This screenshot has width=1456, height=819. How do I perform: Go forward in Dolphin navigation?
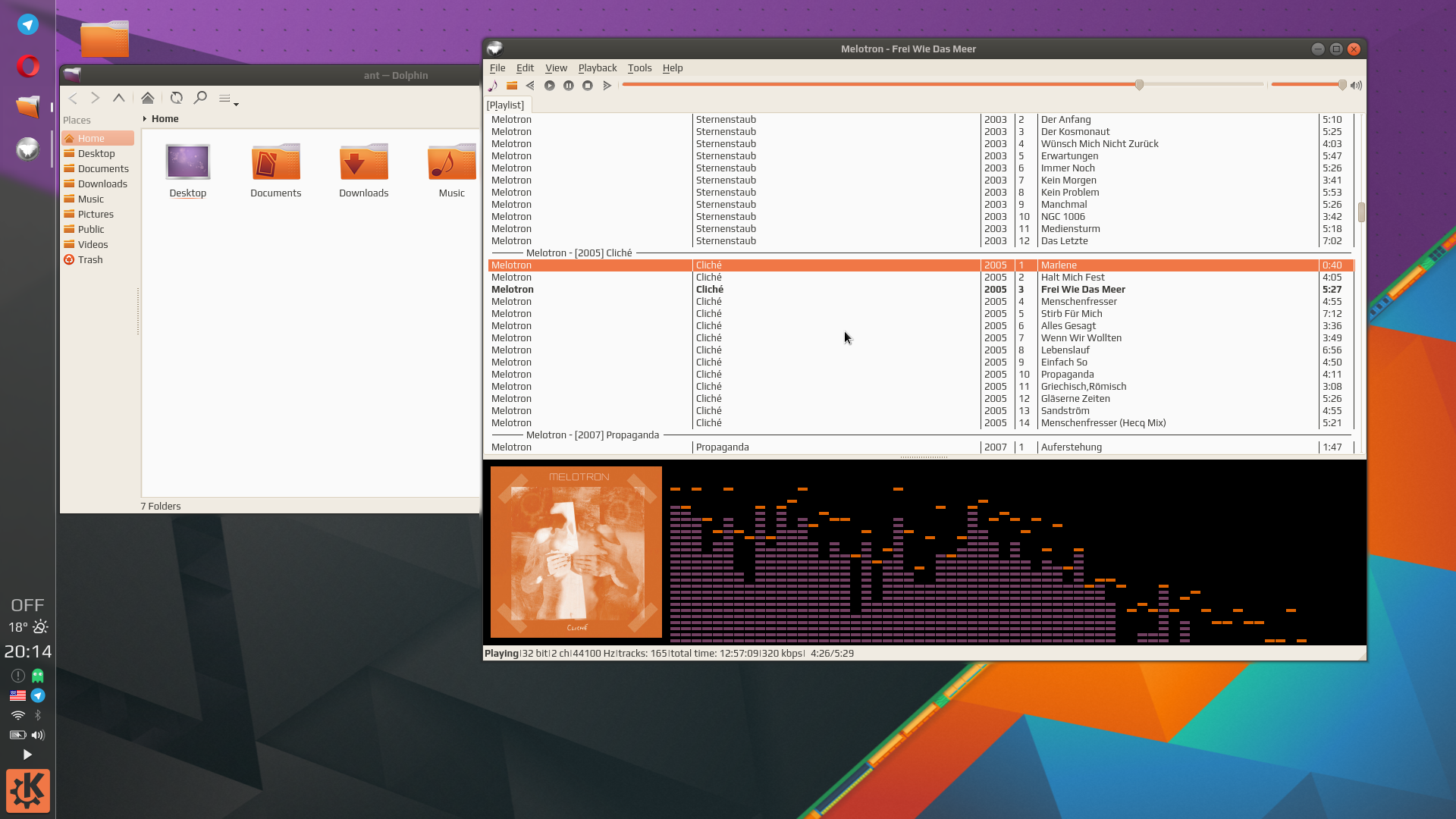coord(95,98)
